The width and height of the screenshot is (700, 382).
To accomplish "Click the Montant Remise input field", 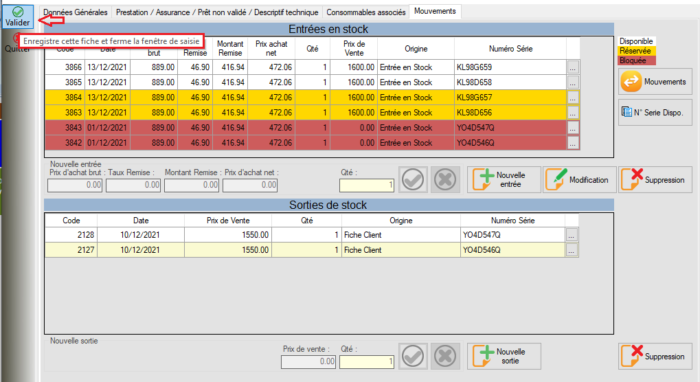I will (x=192, y=185).
